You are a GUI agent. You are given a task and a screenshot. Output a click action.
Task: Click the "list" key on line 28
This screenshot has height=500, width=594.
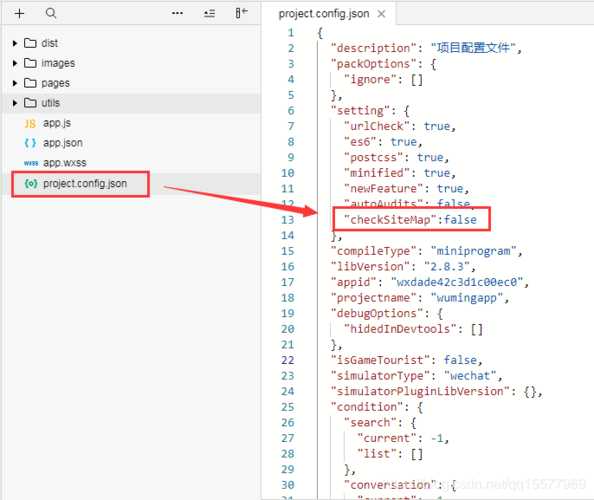(377, 454)
